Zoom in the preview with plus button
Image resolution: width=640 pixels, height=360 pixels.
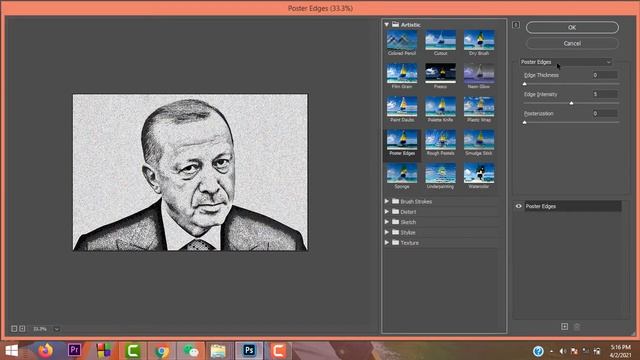click(22, 329)
